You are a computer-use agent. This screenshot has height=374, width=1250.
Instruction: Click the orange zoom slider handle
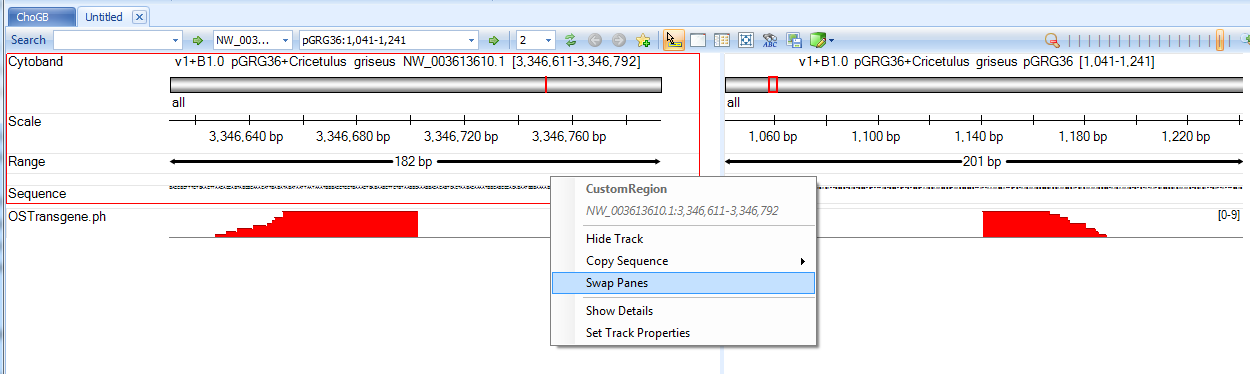(x=1219, y=40)
